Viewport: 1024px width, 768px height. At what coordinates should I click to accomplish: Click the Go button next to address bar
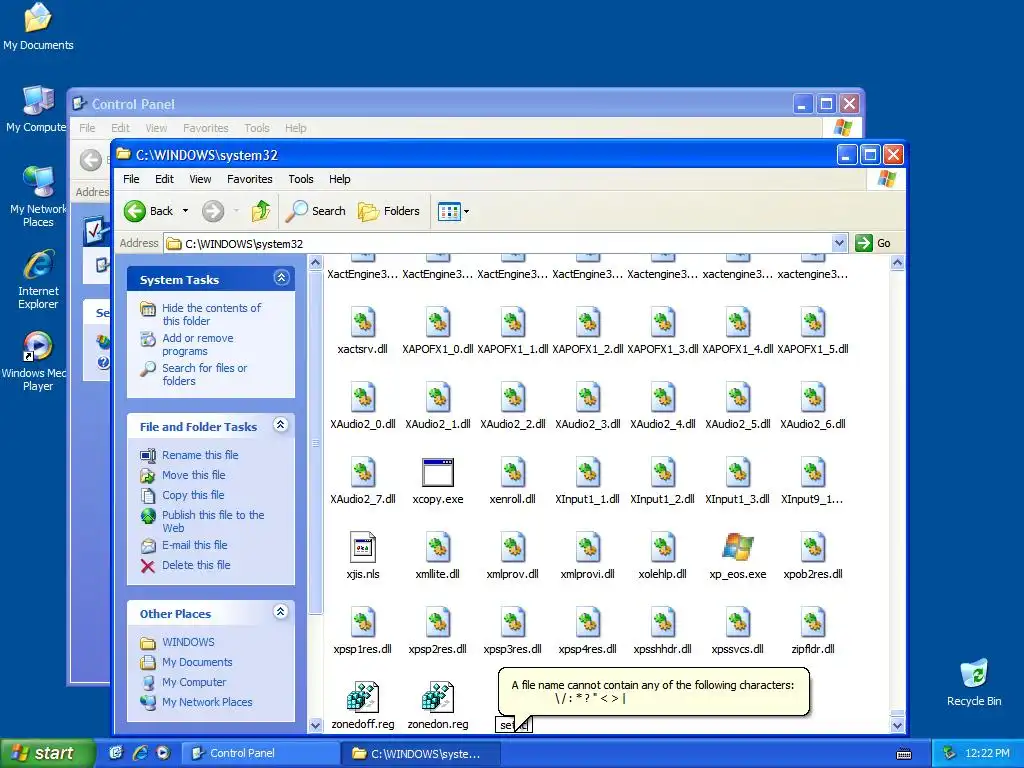(873, 243)
